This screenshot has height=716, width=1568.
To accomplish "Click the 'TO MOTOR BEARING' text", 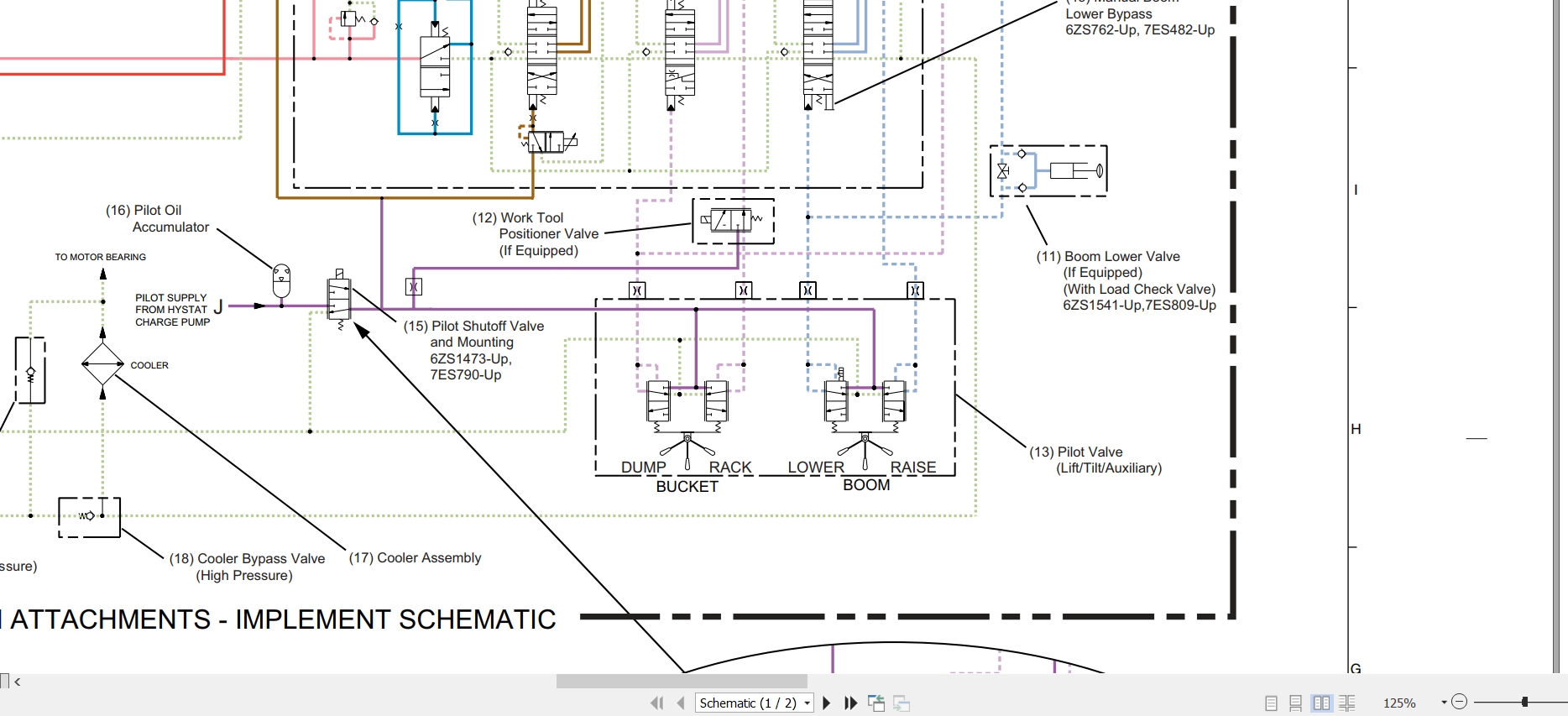I will (x=101, y=257).
